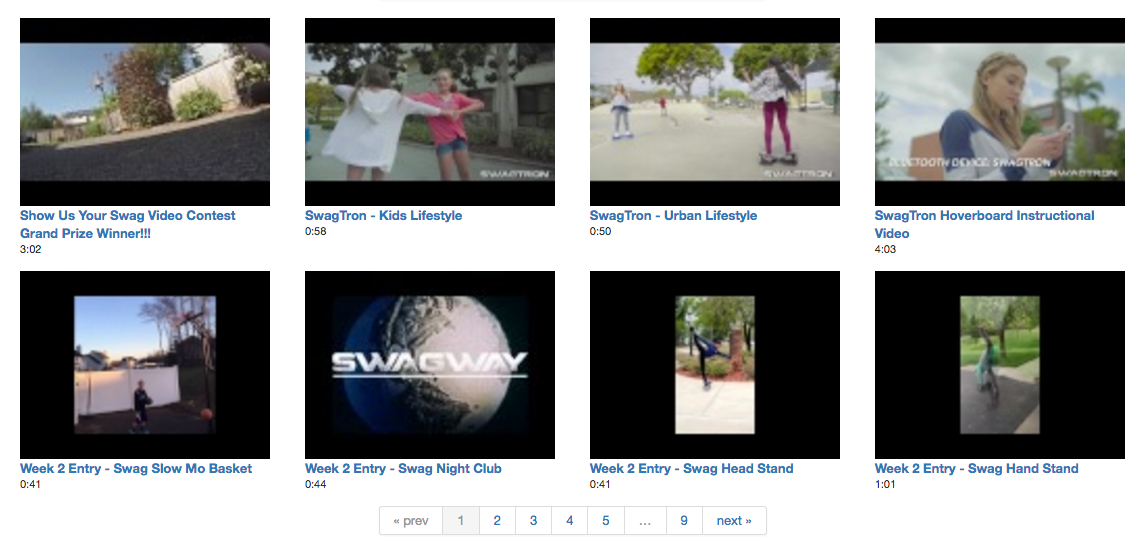Click 'SwagTron - Urban Lifestyle' title link
Image resolution: width=1144 pixels, height=550 pixels.
673,216
